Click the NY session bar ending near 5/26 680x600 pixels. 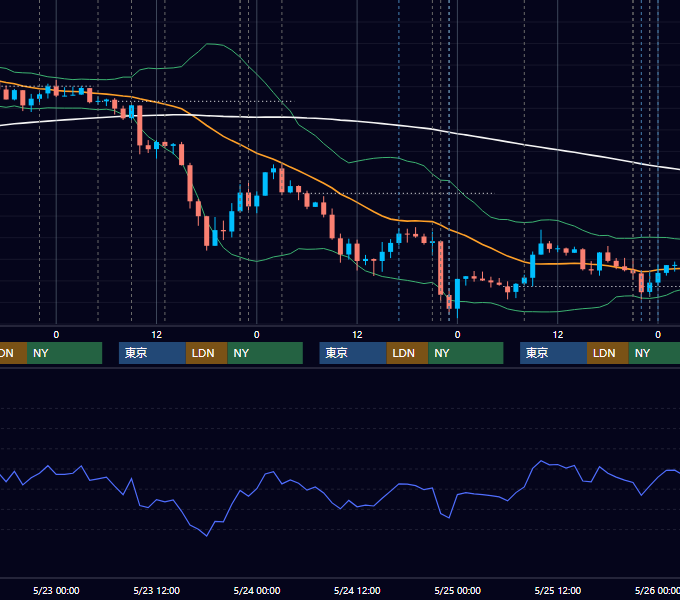[x=654, y=353]
